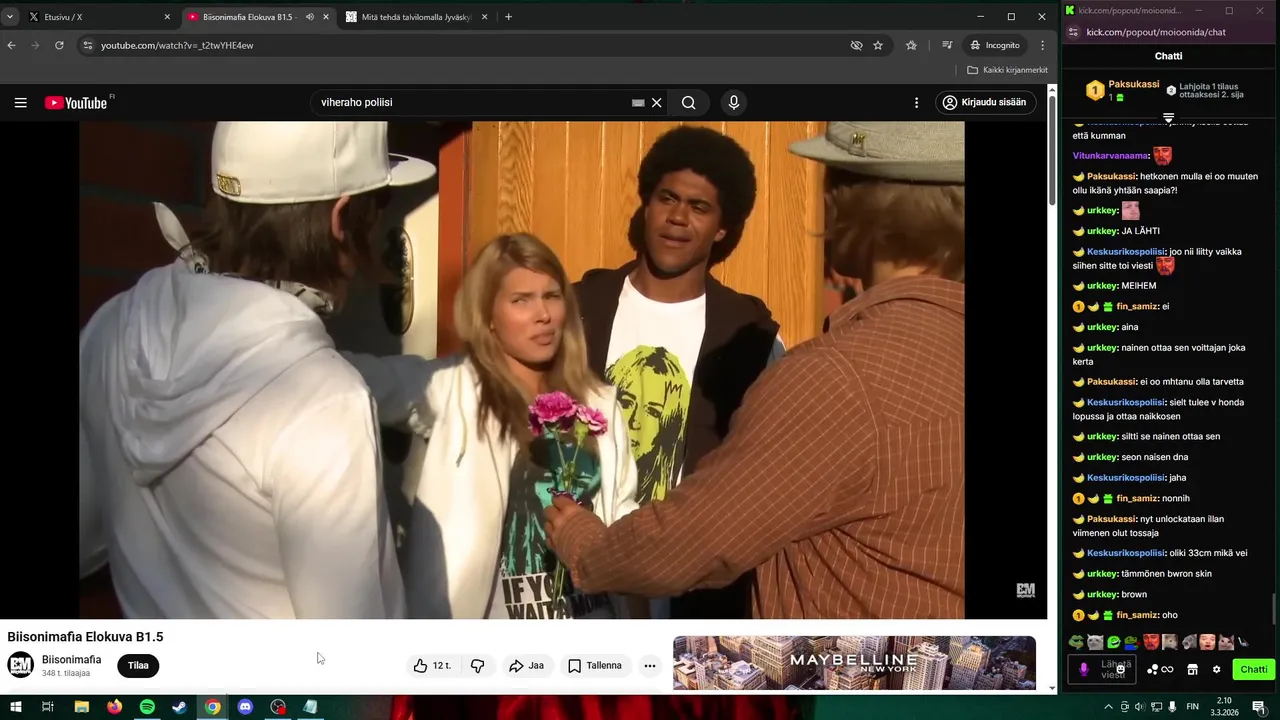Bookmark this page with the star icon
The image size is (1280, 720).
click(878, 45)
